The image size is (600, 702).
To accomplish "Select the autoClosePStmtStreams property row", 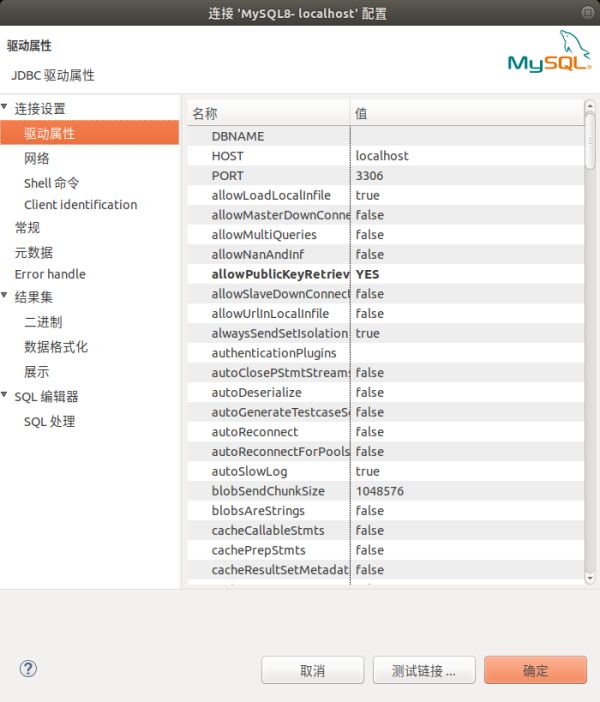I will point(386,372).
